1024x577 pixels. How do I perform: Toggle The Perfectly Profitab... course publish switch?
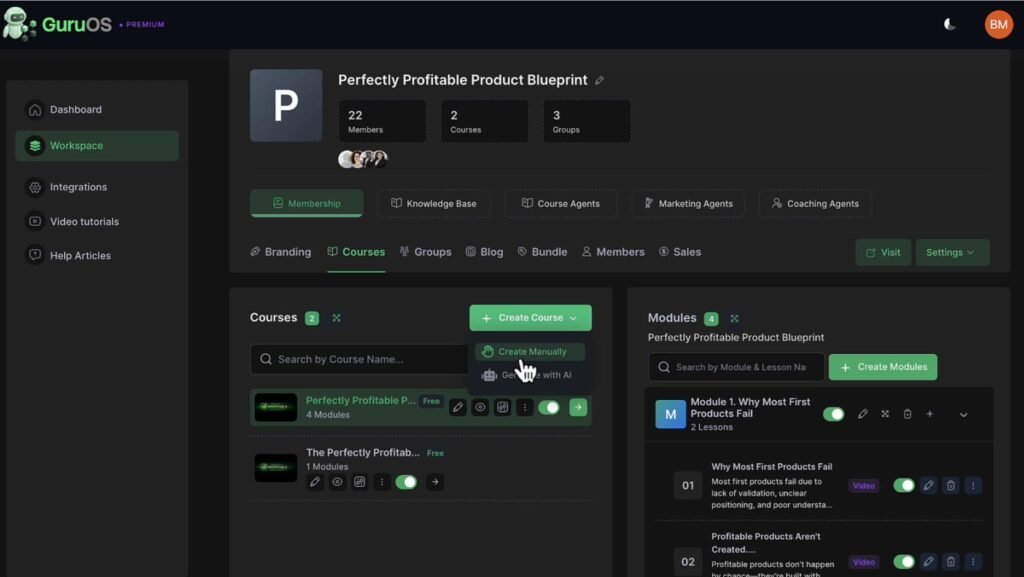pyautogui.click(x=406, y=482)
